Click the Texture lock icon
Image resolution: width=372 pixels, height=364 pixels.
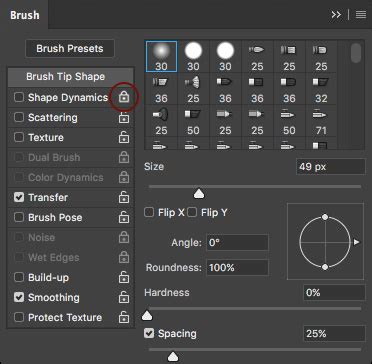(124, 137)
